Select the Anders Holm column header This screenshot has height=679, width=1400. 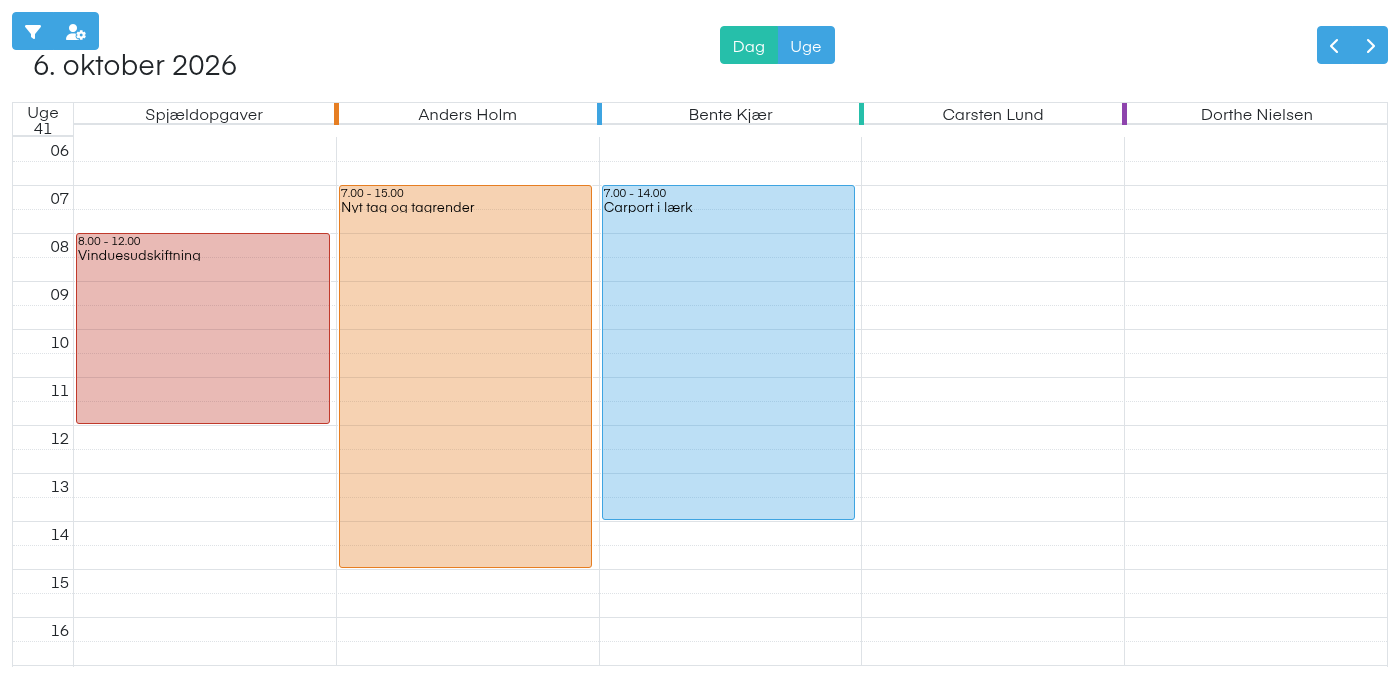(468, 114)
